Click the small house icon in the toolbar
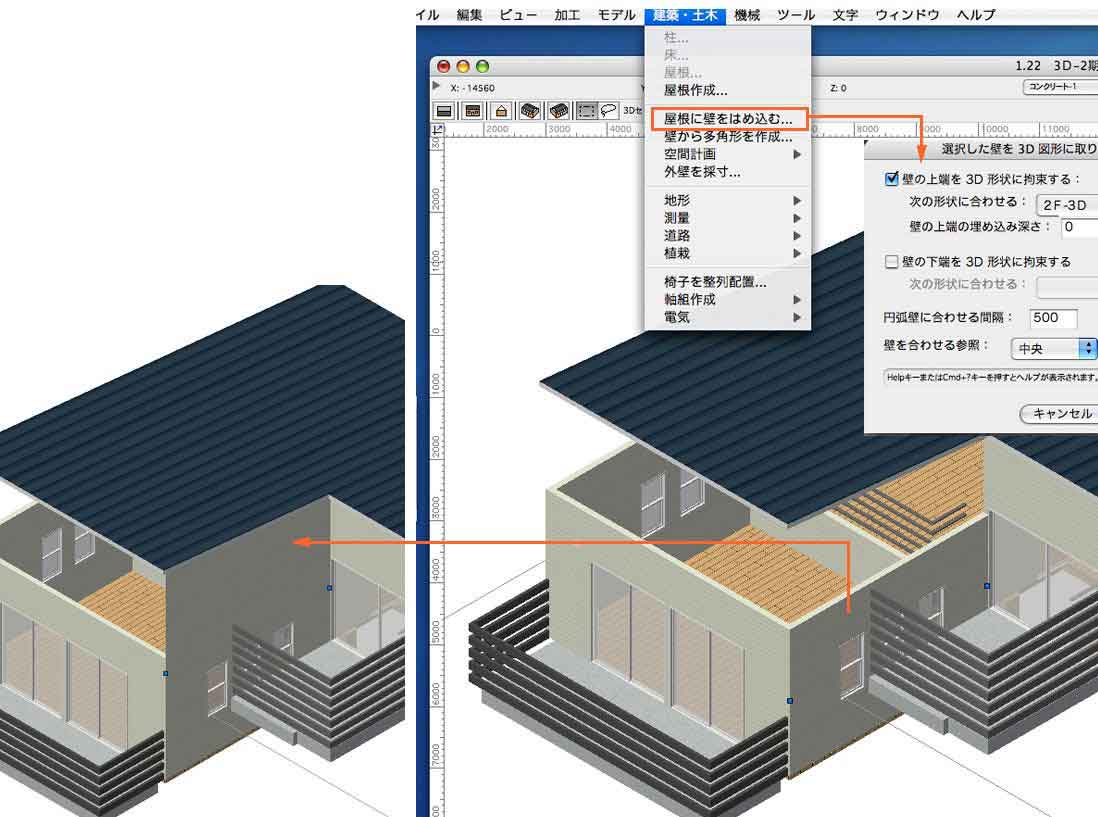 [x=501, y=111]
